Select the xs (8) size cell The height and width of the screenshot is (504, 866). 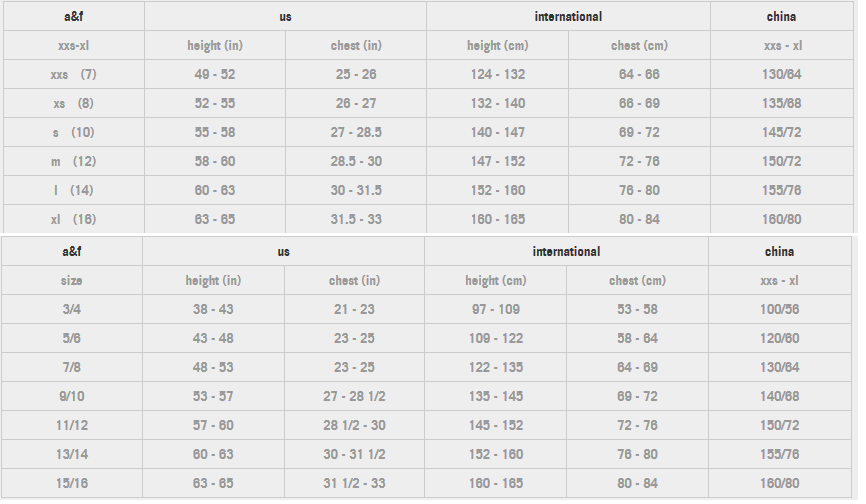coord(73,104)
